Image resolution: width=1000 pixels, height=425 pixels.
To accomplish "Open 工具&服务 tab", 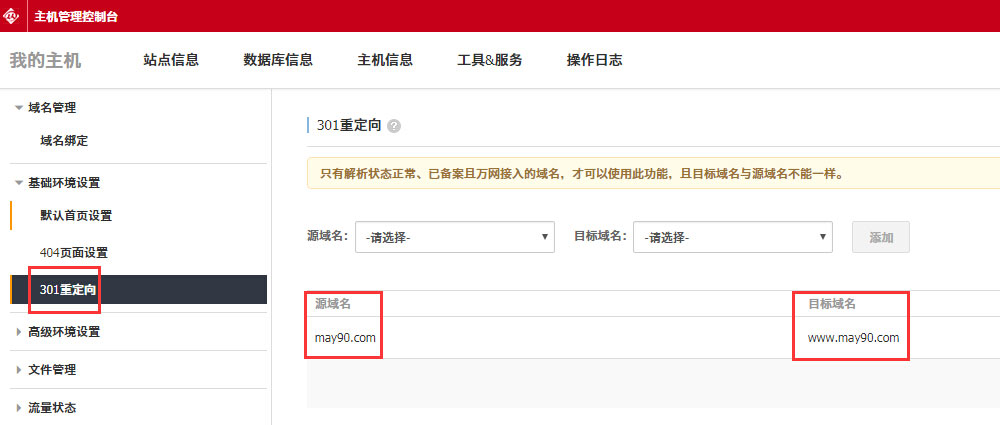I will (489, 60).
